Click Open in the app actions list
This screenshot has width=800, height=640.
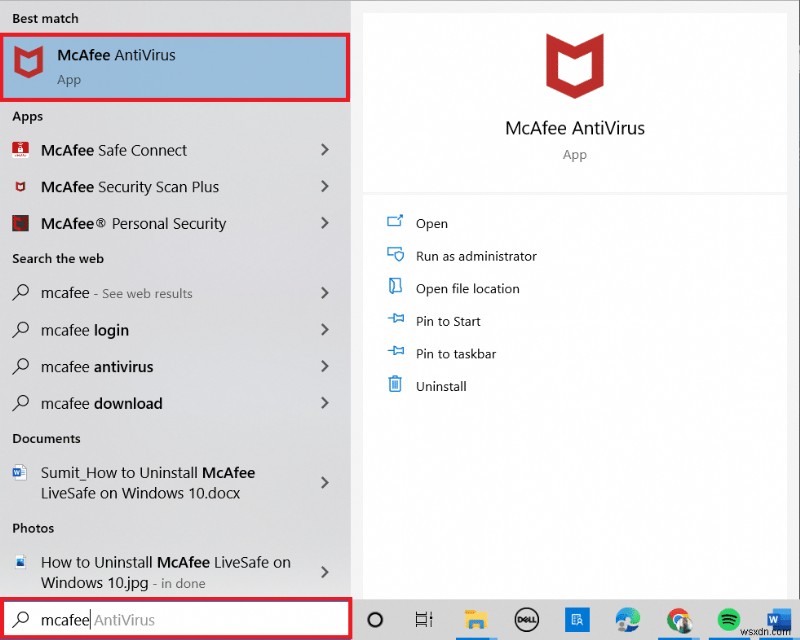432,224
